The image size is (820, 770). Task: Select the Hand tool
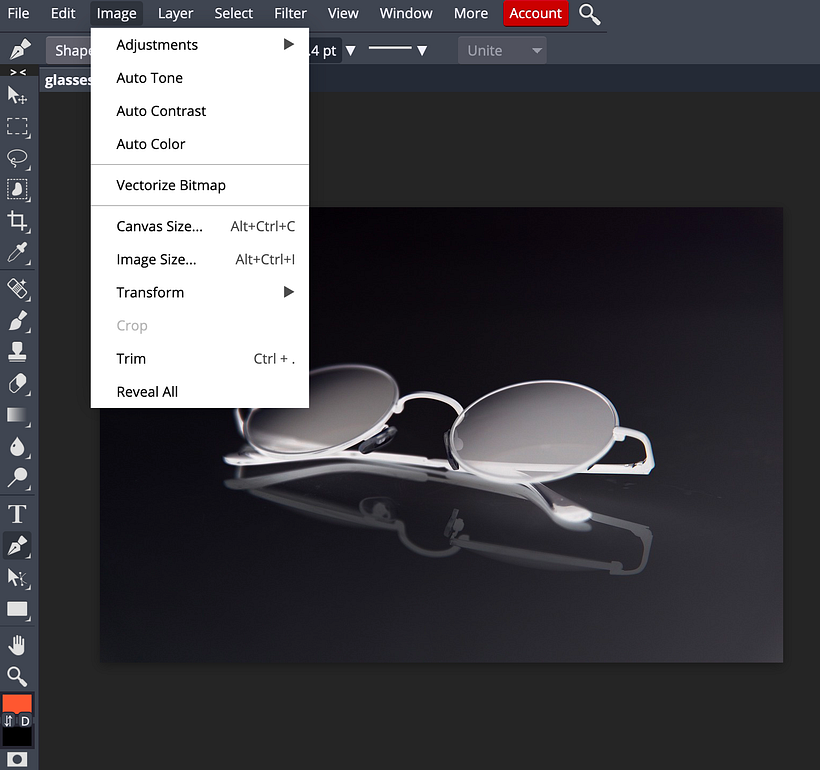(x=17, y=646)
